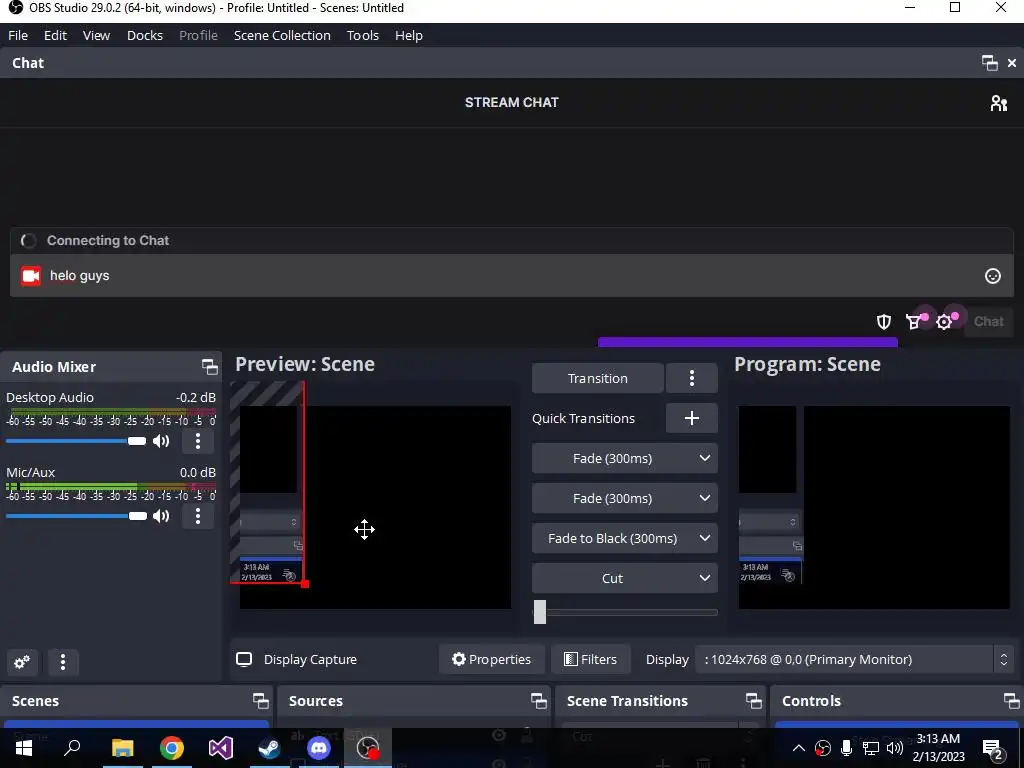Viewport: 1024px width, 768px height.
Task: Open Visual Studio from the taskbar
Action: tap(221, 747)
